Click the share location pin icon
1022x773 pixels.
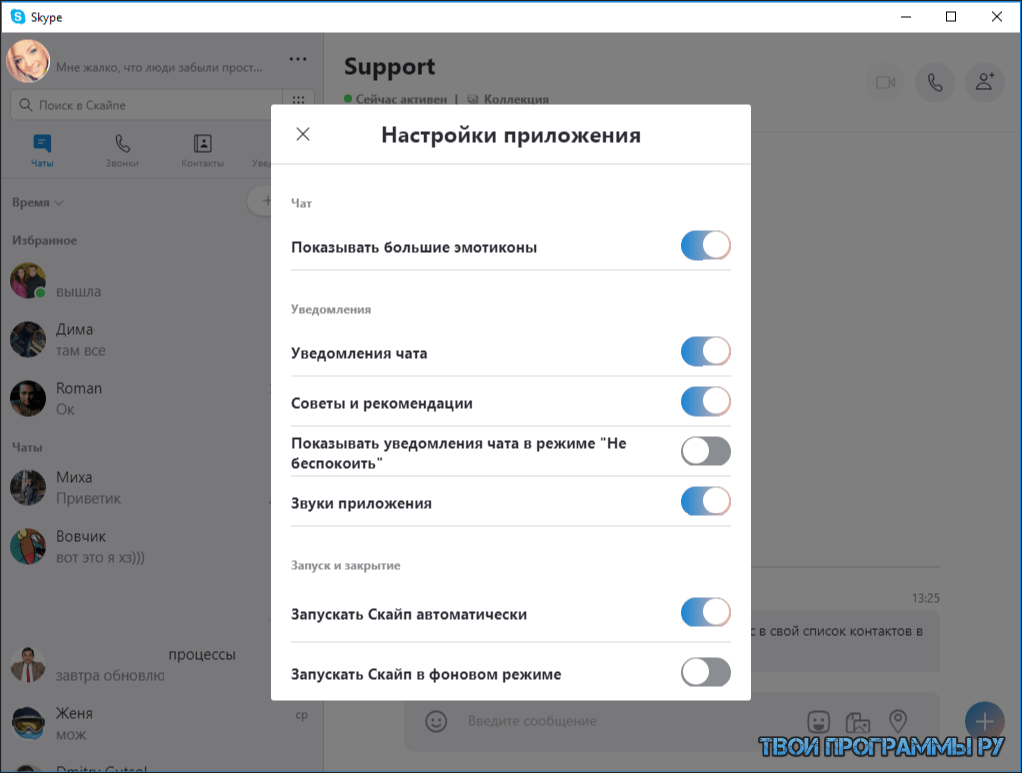pyautogui.click(x=898, y=720)
